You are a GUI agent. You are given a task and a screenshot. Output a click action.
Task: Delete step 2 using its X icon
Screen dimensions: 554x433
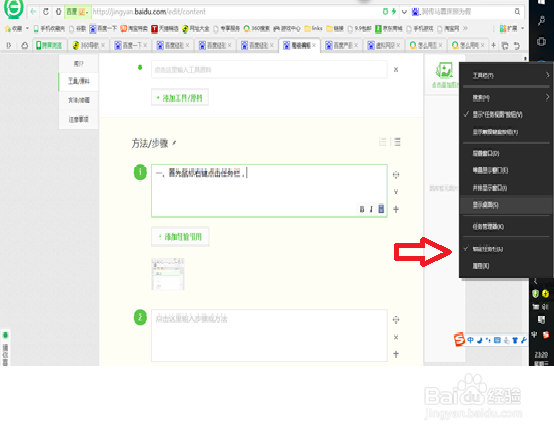point(396,337)
